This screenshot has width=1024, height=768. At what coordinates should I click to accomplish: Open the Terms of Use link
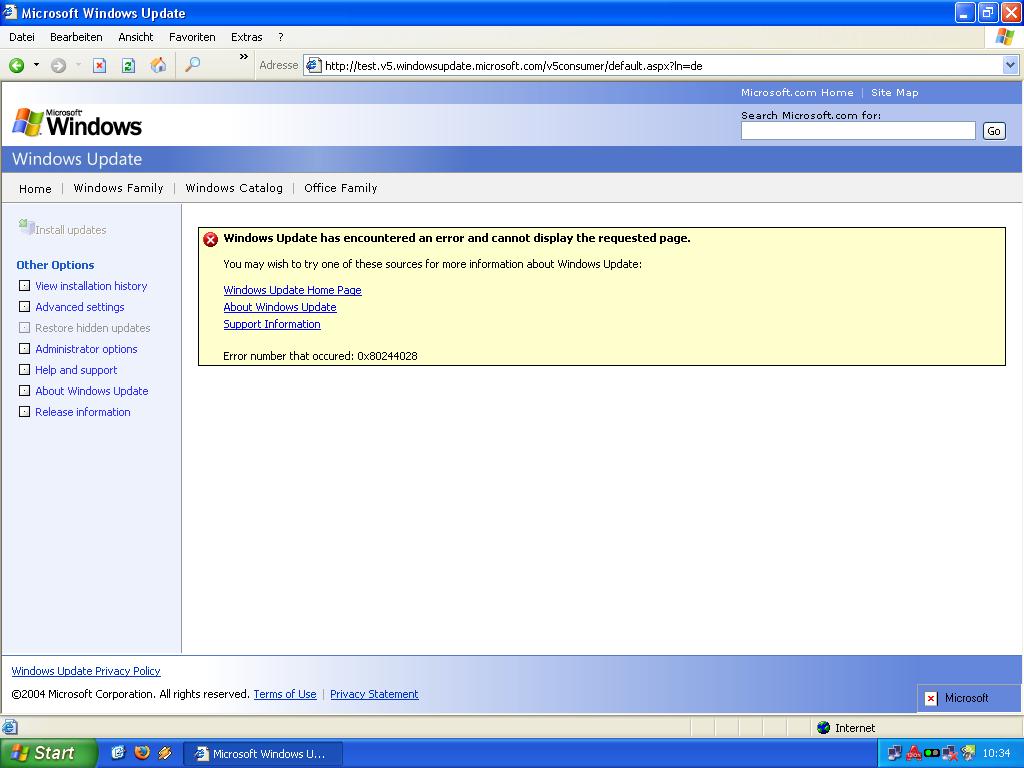(x=285, y=694)
